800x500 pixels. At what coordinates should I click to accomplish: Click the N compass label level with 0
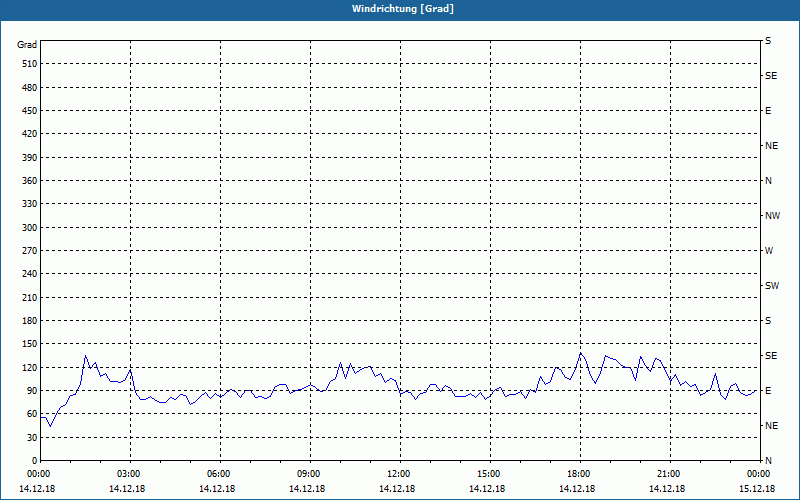coord(769,461)
